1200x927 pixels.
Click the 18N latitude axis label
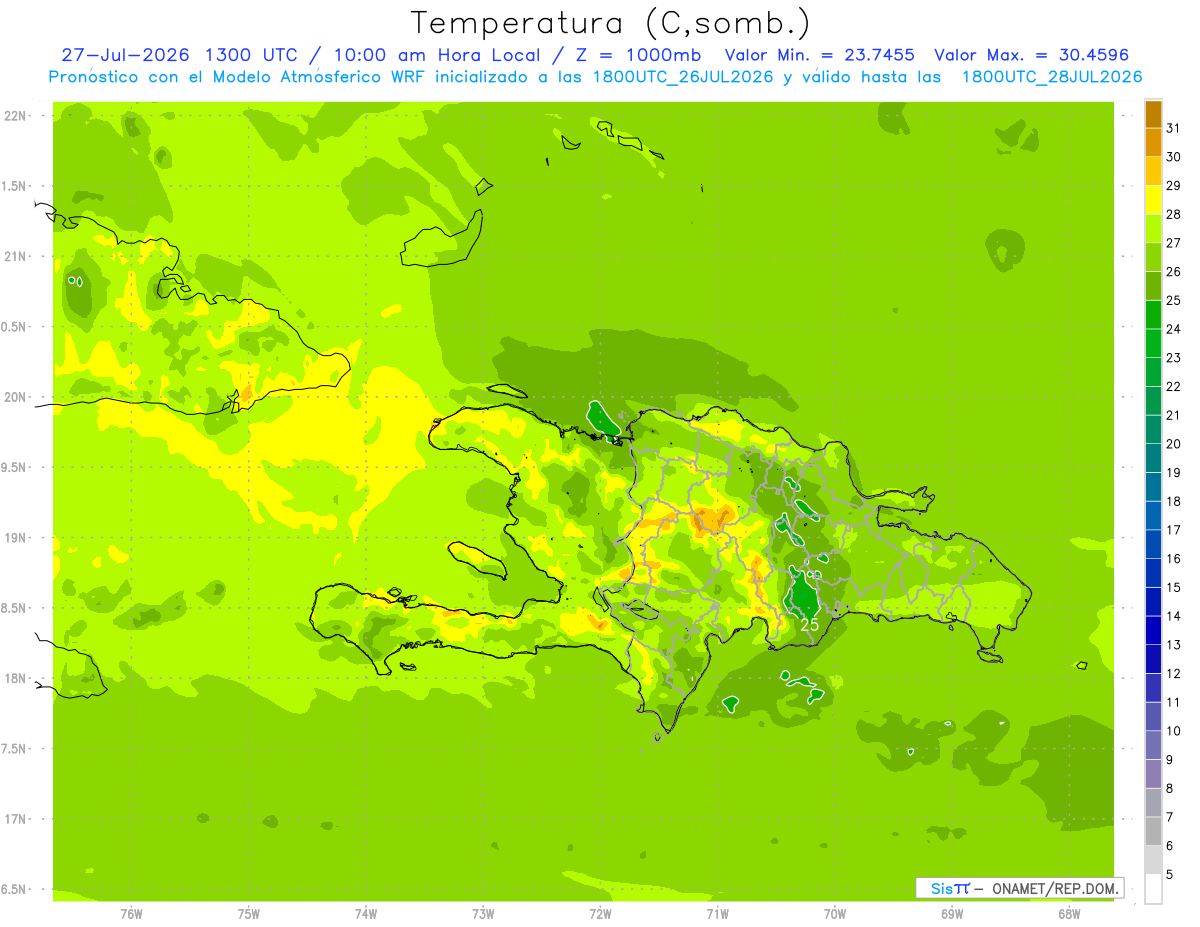pos(15,678)
